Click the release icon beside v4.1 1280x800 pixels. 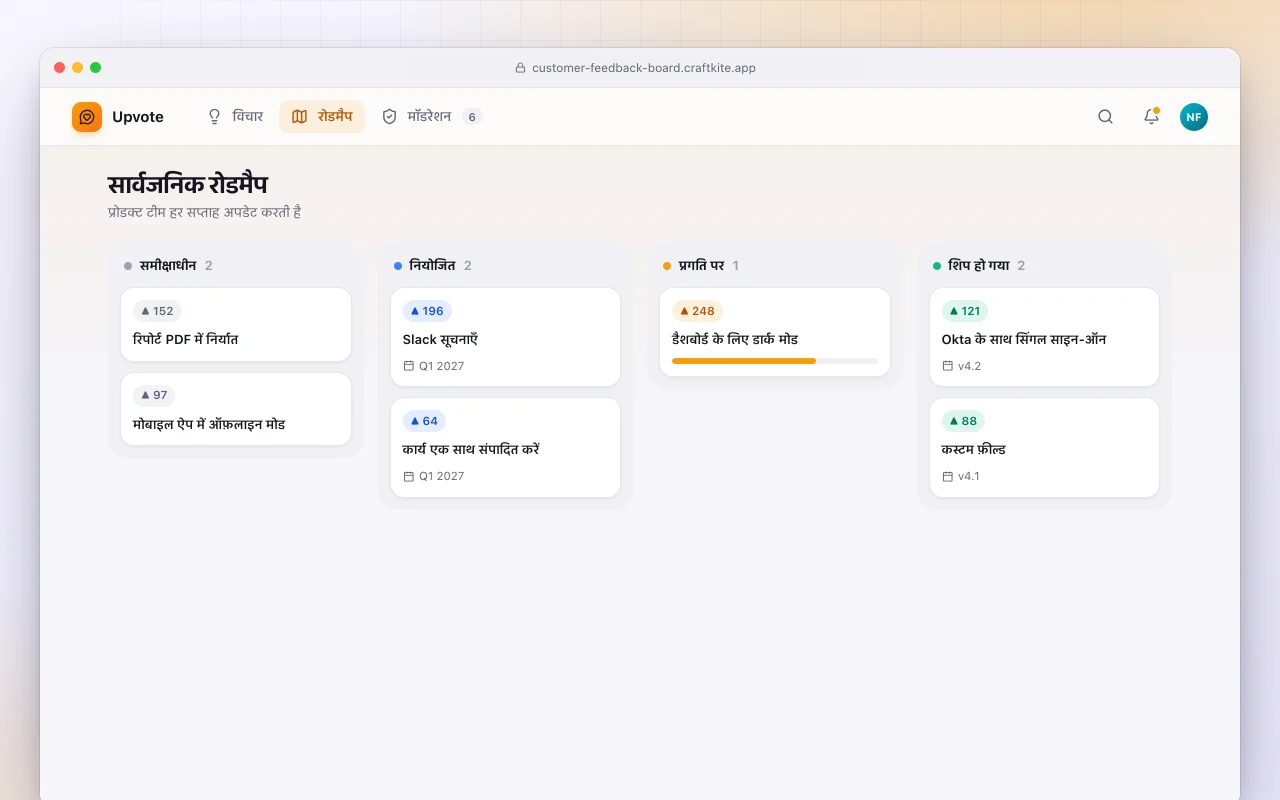(x=948, y=476)
